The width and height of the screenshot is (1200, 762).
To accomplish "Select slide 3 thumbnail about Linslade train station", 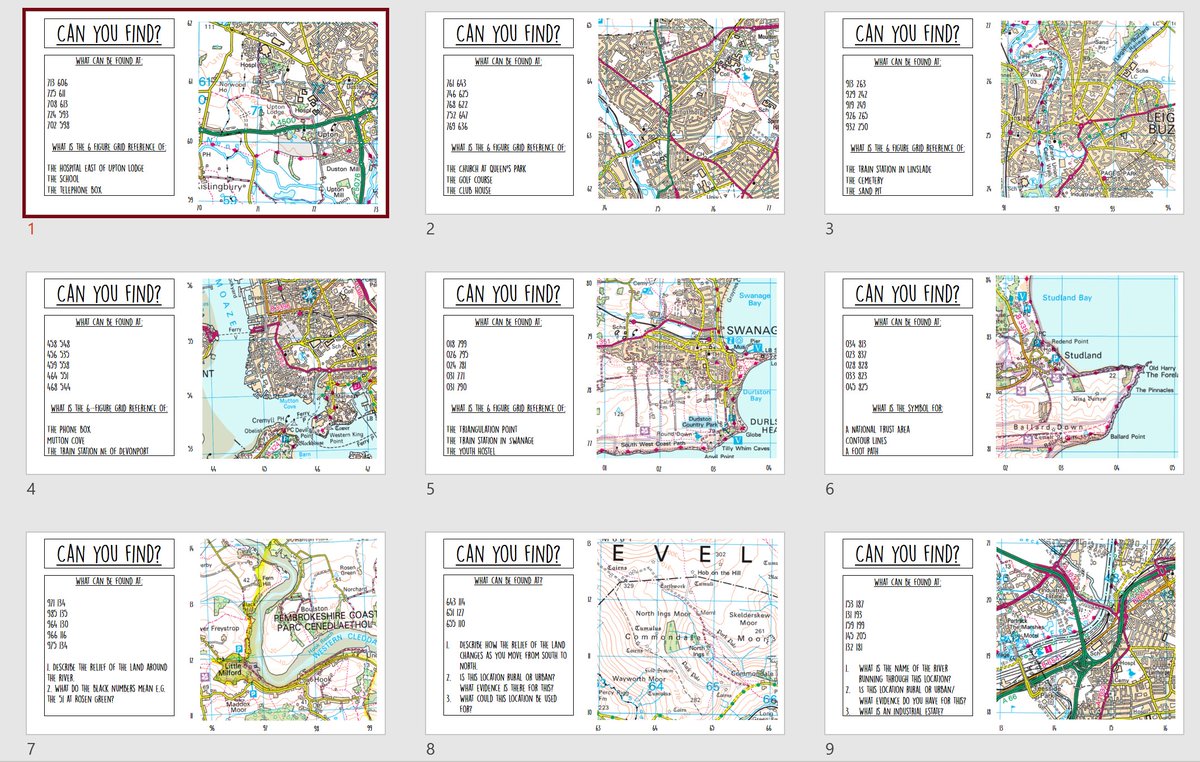I will (1004, 113).
